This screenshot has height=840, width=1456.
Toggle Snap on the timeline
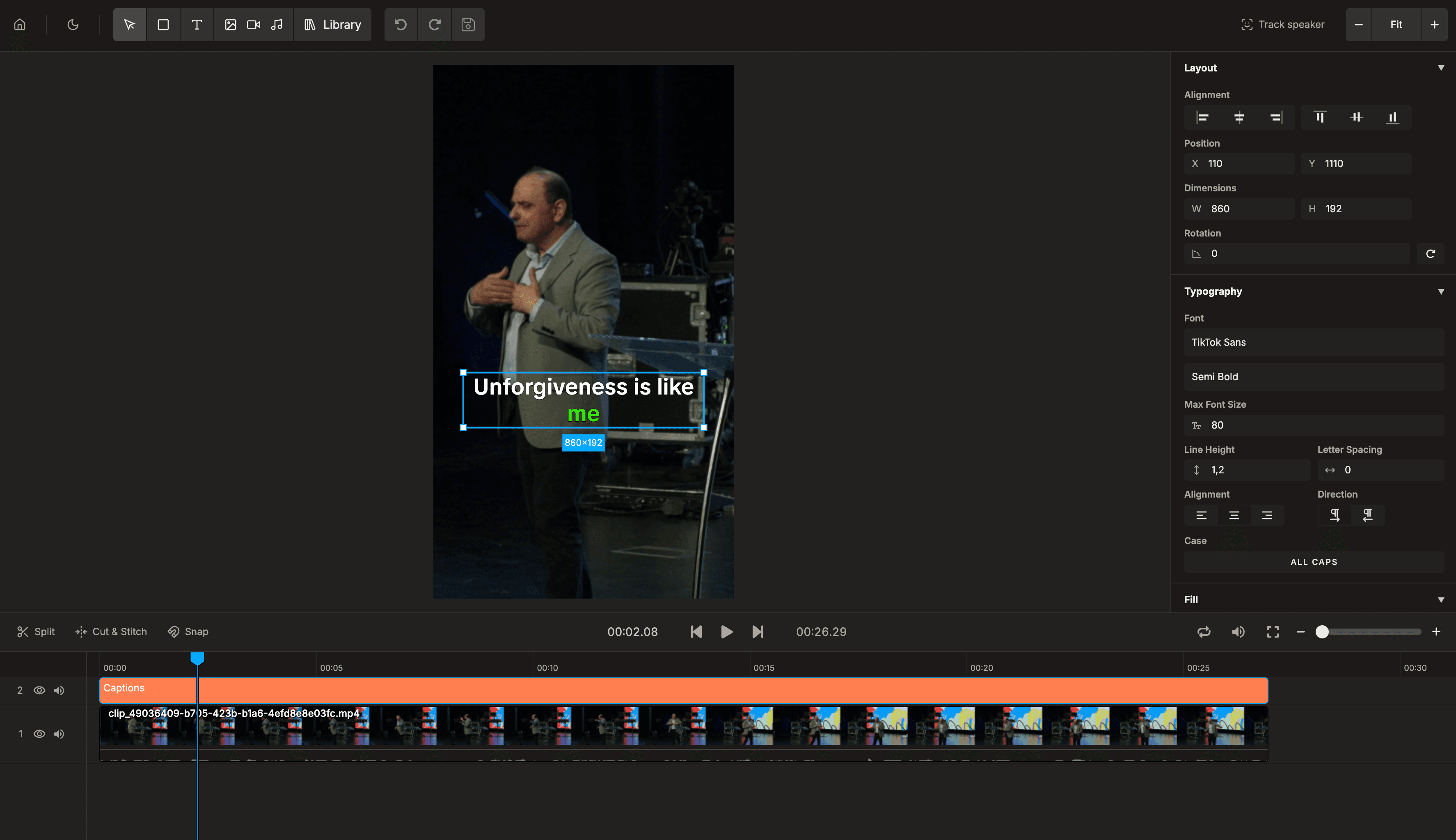click(x=188, y=632)
